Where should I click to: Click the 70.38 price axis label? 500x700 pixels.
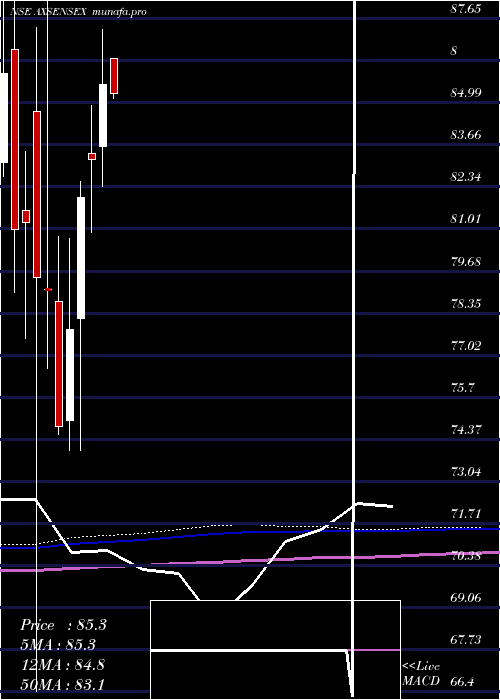(x=466, y=555)
